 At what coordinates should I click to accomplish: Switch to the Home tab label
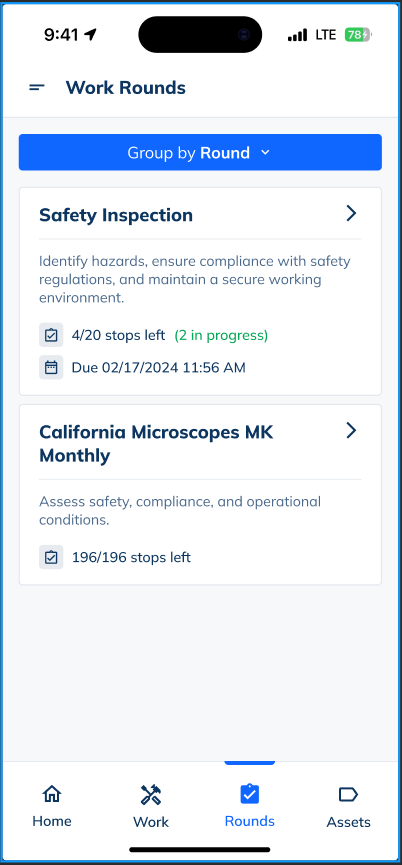(52, 820)
